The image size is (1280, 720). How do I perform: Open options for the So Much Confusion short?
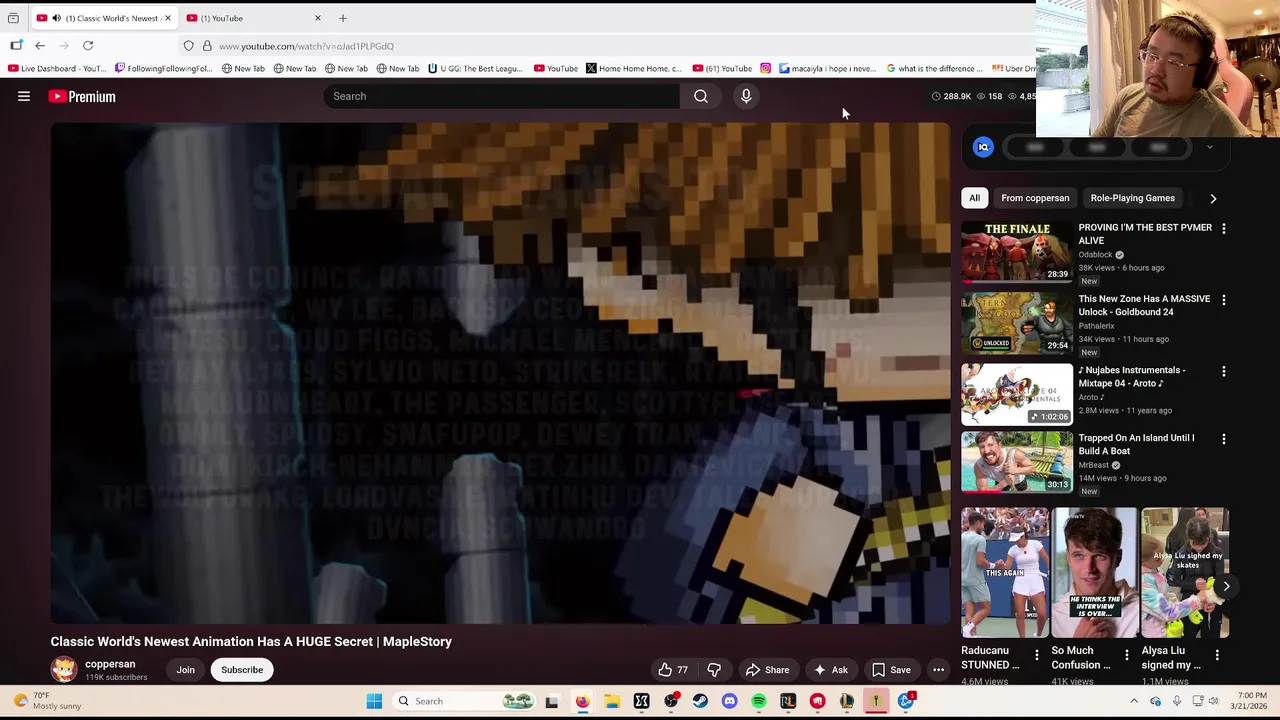pos(1126,656)
